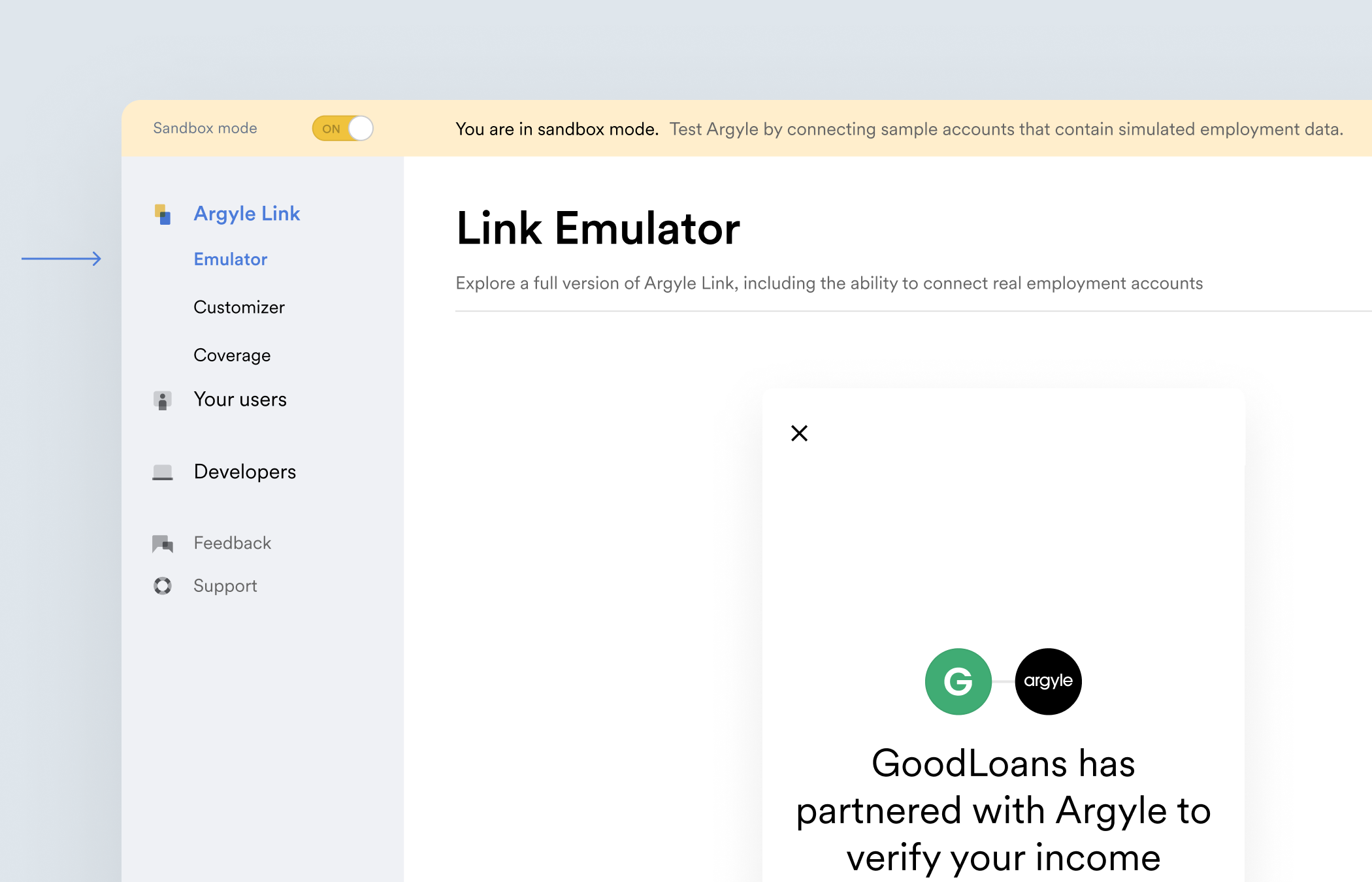This screenshot has height=882, width=1372.
Task: Click the Developers laptop icon
Action: point(163,472)
